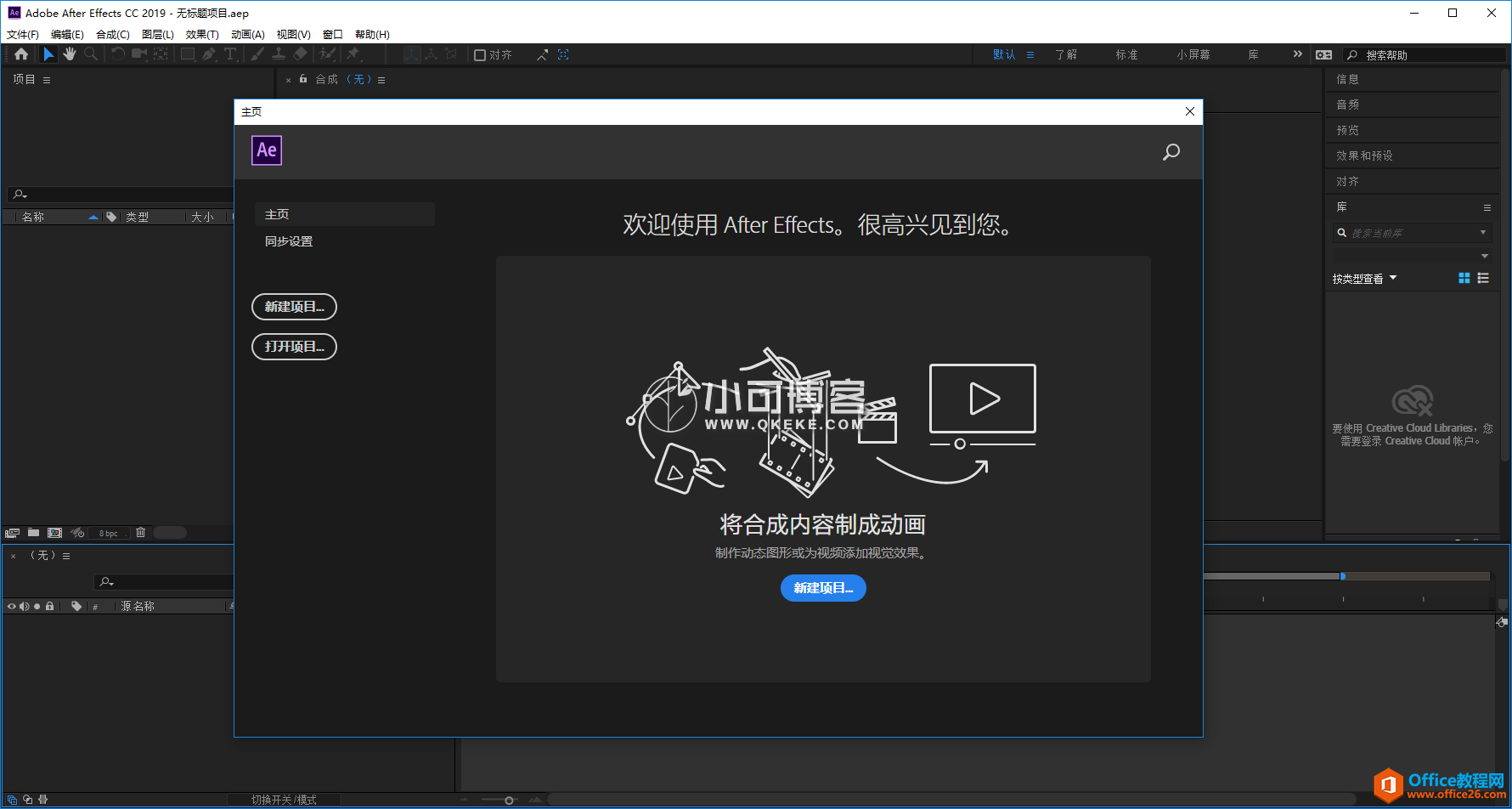This screenshot has height=809, width=1512.
Task: Select the Clone Stamp tool
Action: [x=279, y=54]
